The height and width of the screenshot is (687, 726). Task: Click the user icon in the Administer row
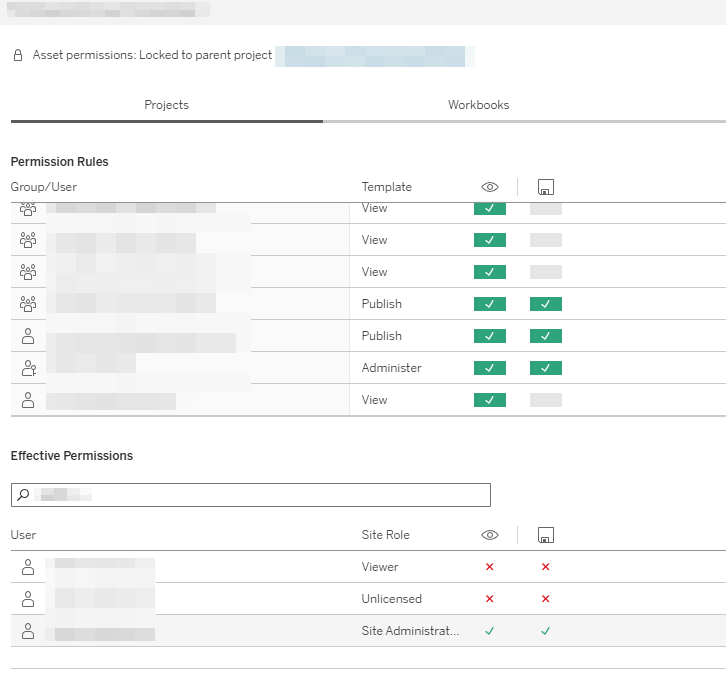[28, 368]
